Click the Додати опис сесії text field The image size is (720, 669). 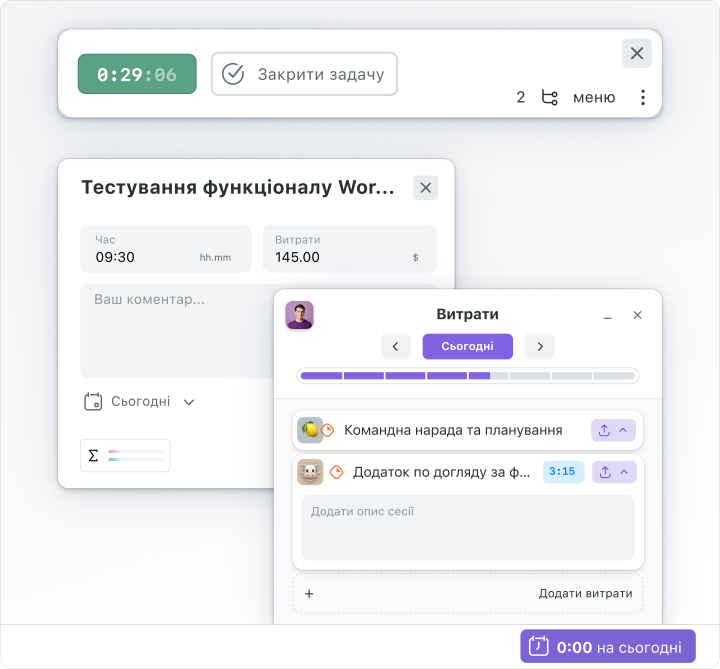[468, 528]
